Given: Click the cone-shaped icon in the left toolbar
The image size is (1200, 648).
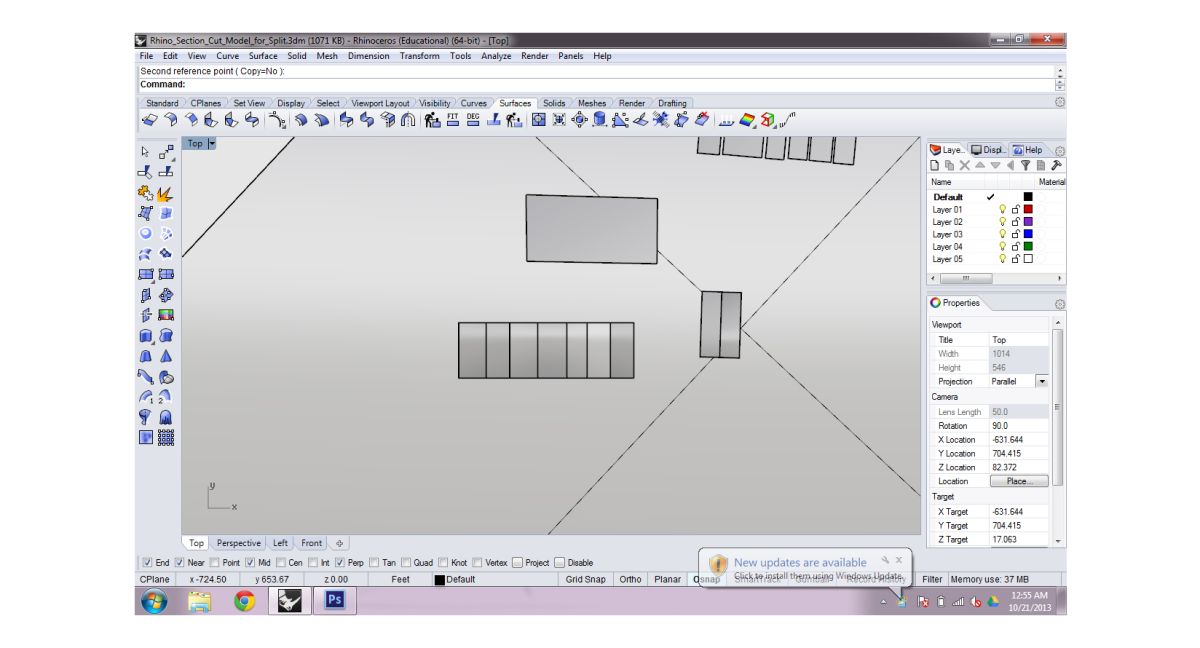Looking at the screenshot, I should (166, 356).
